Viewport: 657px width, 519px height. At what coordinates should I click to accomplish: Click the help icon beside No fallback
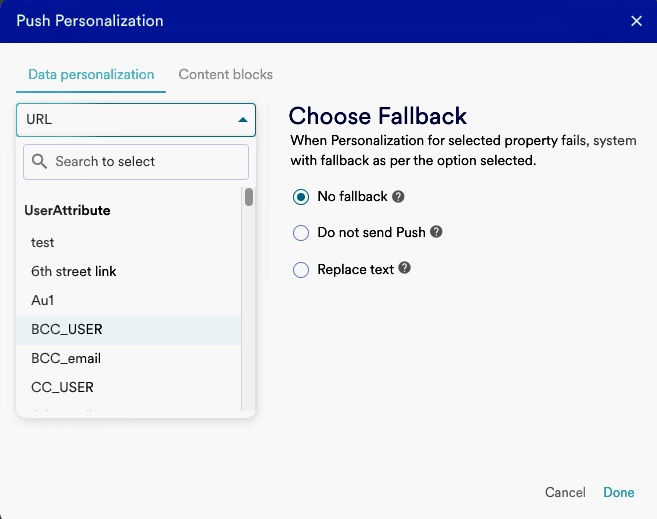[x=398, y=197]
